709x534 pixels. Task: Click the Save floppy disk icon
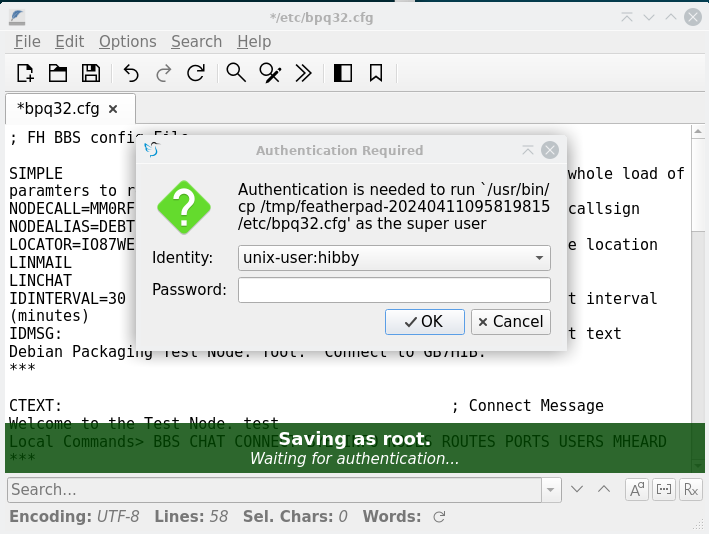coord(90,72)
